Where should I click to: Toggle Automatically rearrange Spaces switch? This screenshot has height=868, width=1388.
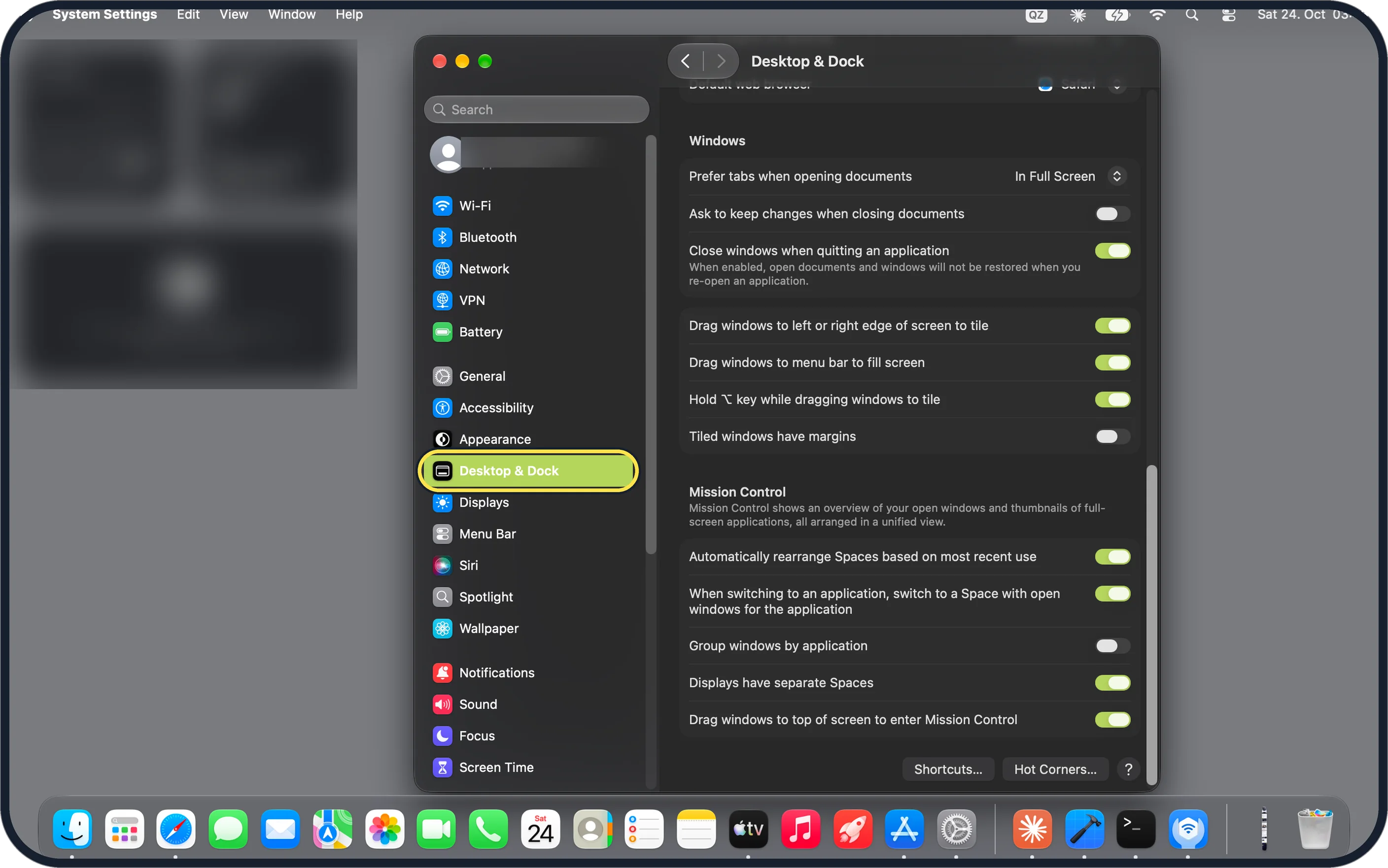(x=1112, y=557)
